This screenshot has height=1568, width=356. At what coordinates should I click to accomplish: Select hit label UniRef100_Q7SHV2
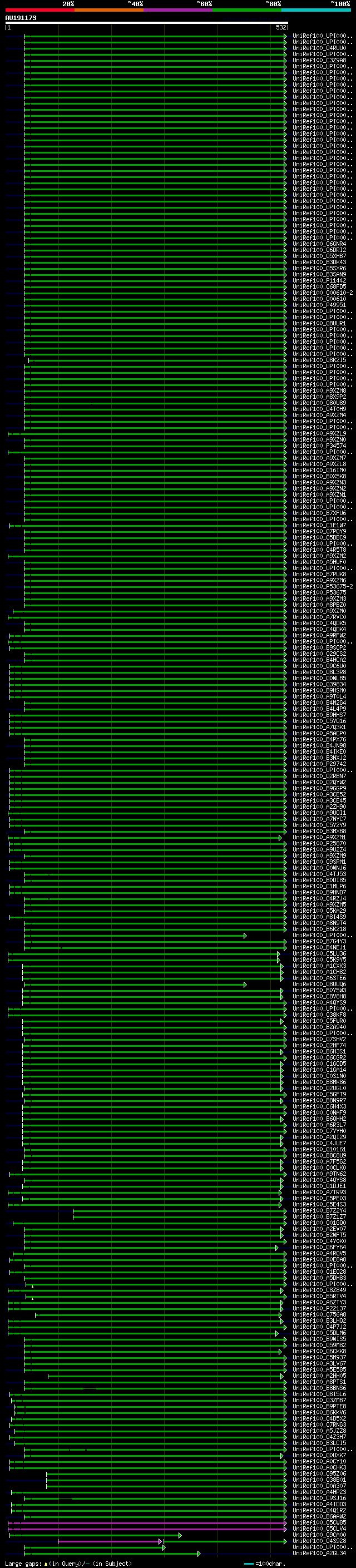[x=319, y=1040]
